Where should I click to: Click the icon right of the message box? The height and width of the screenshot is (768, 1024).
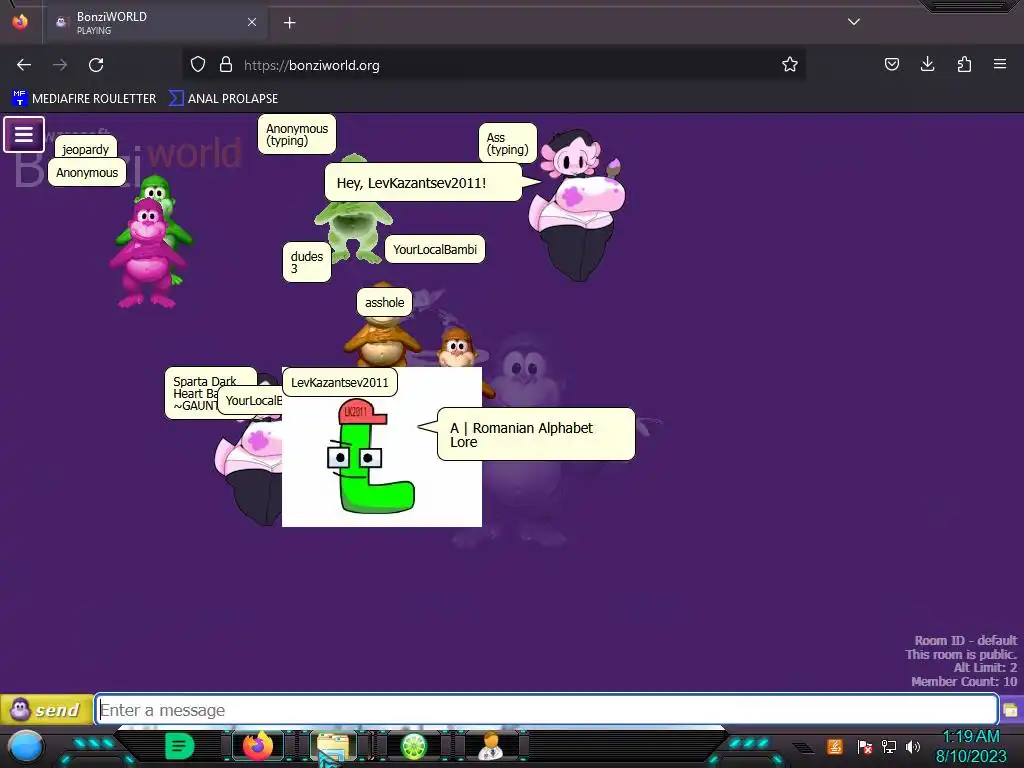pyautogui.click(x=1010, y=710)
